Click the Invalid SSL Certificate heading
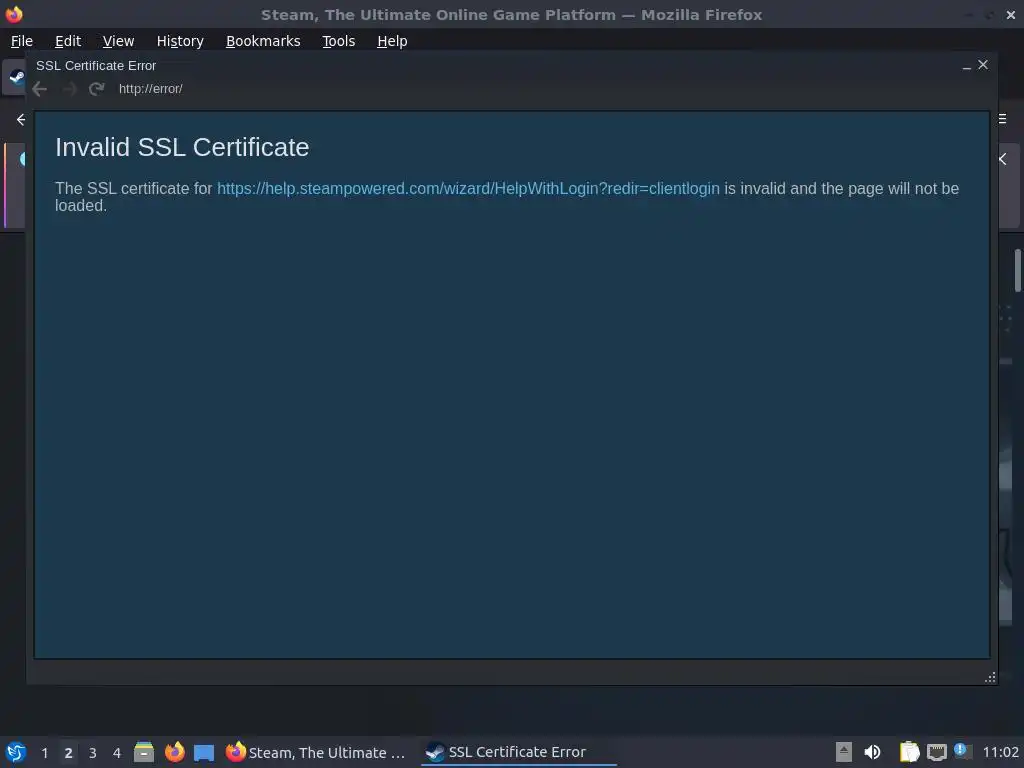Viewport: 1024px width, 768px height. coord(182,148)
